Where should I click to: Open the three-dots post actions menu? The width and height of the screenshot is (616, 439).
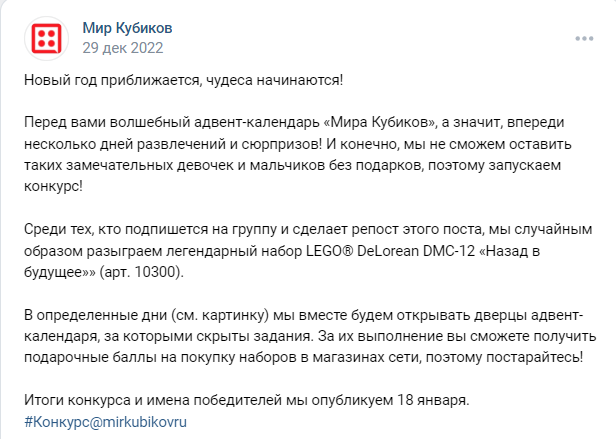[584, 38]
